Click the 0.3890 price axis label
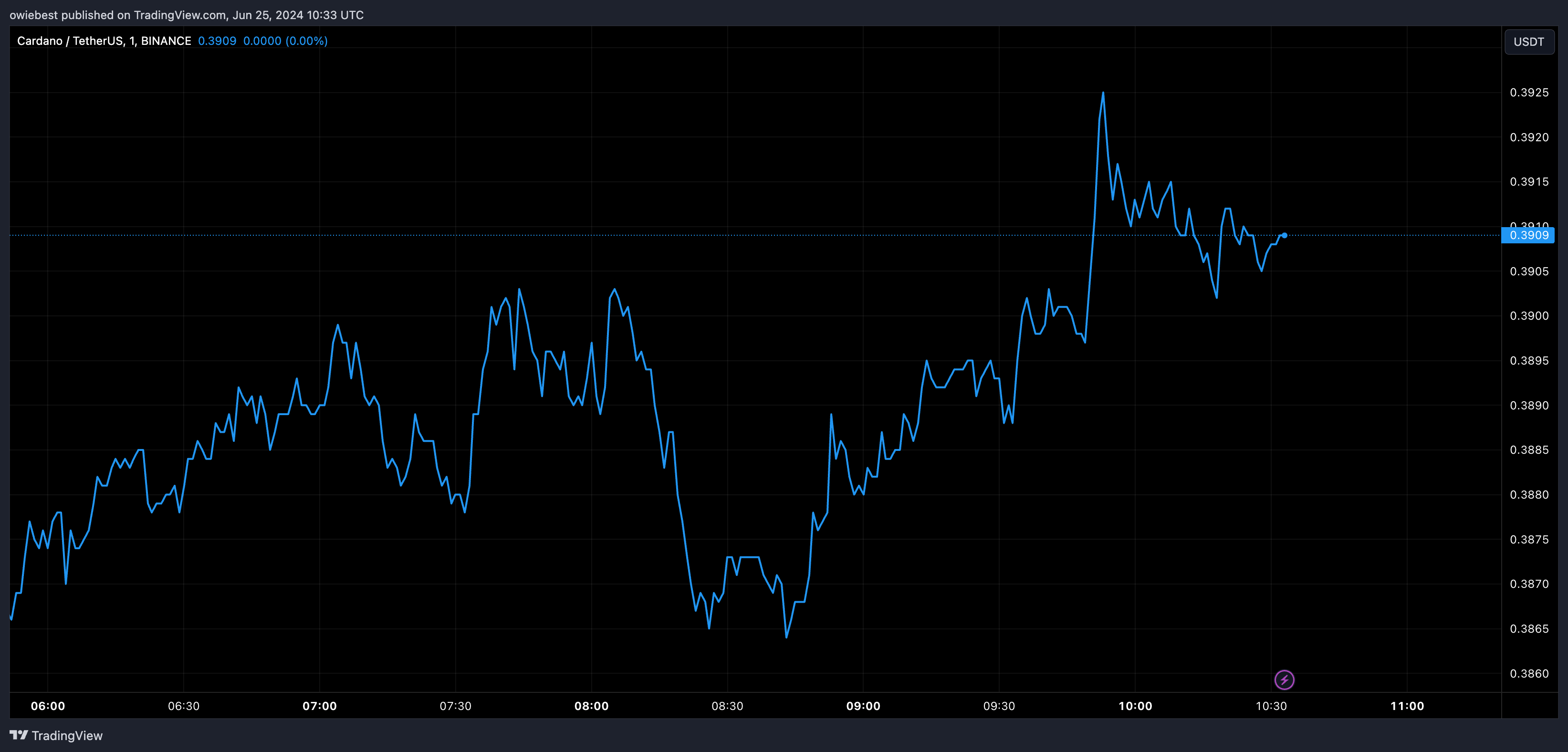The image size is (1568, 752). pyautogui.click(x=1529, y=405)
